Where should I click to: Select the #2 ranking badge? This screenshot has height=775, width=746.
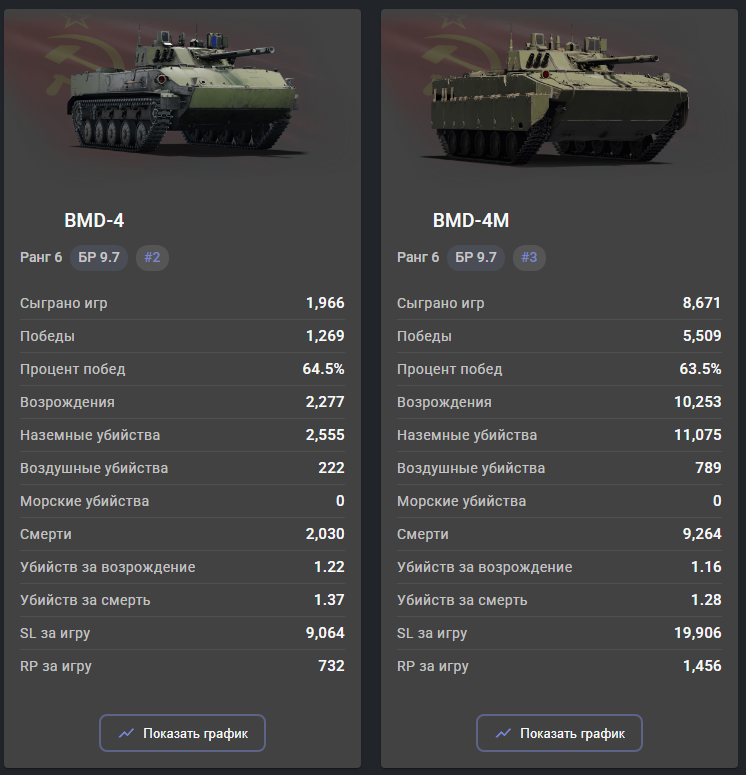point(152,257)
